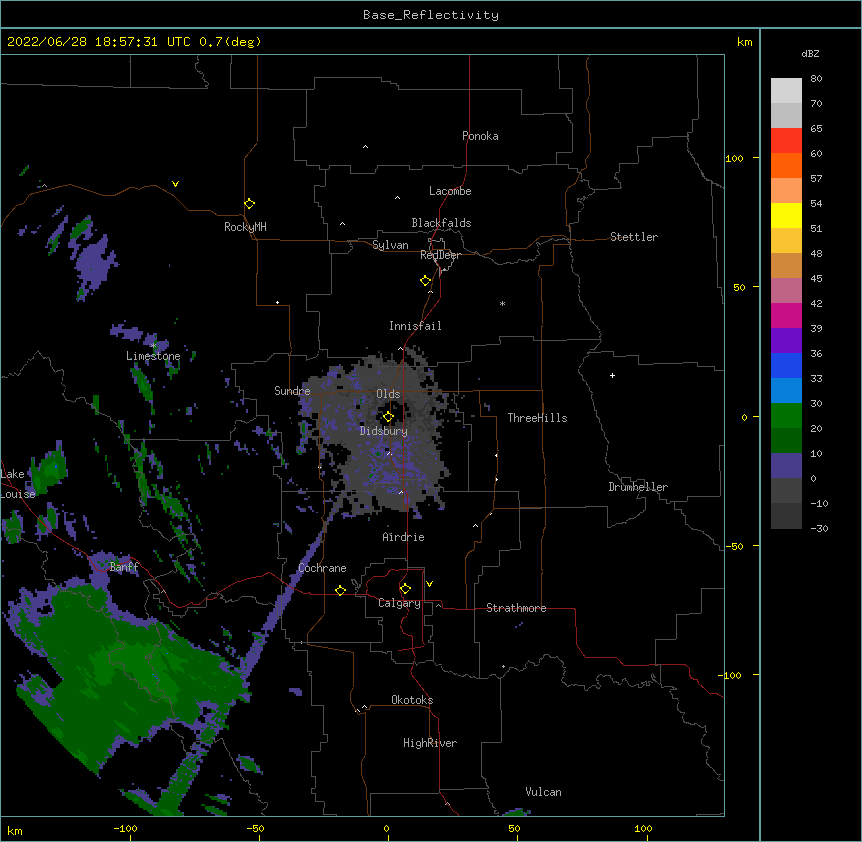This screenshot has height=842, width=862.
Task: Click the white asterisk above Limestone label
Action: (153, 346)
